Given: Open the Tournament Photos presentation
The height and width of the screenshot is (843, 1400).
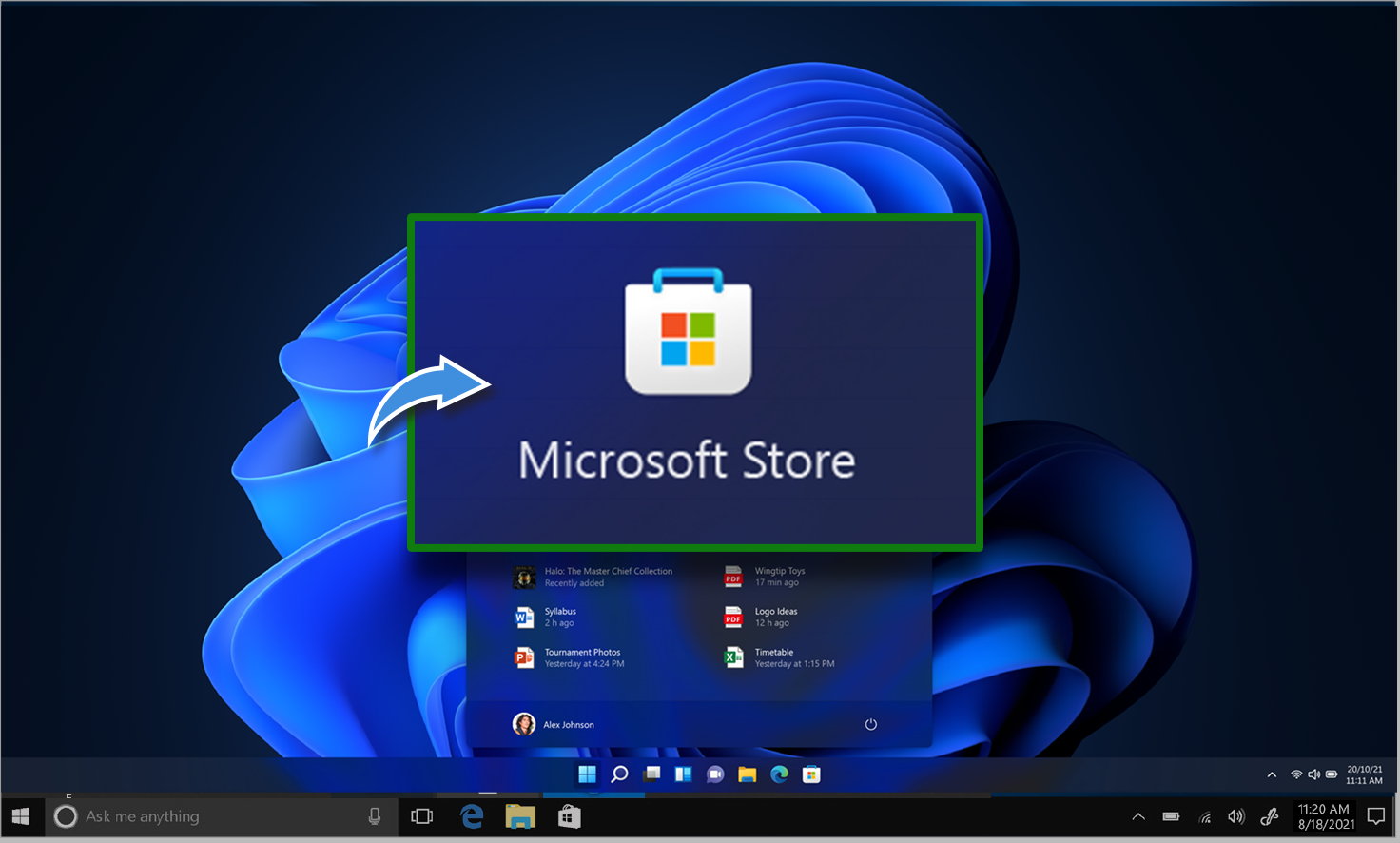Looking at the screenshot, I should point(569,657).
